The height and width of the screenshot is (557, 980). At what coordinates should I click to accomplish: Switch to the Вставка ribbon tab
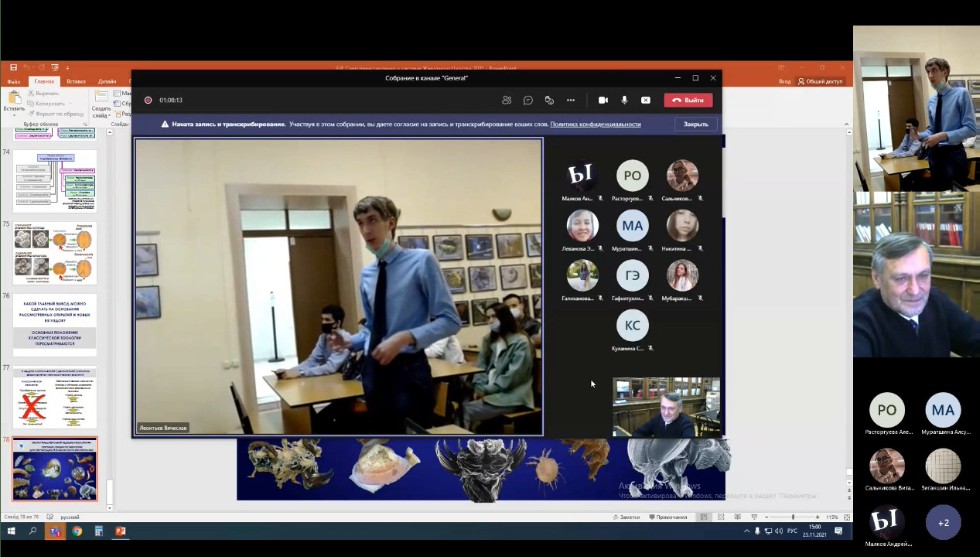[76, 81]
